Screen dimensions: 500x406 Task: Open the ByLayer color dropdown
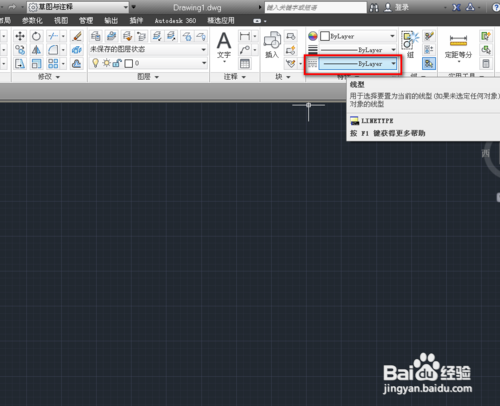click(x=358, y=36)
